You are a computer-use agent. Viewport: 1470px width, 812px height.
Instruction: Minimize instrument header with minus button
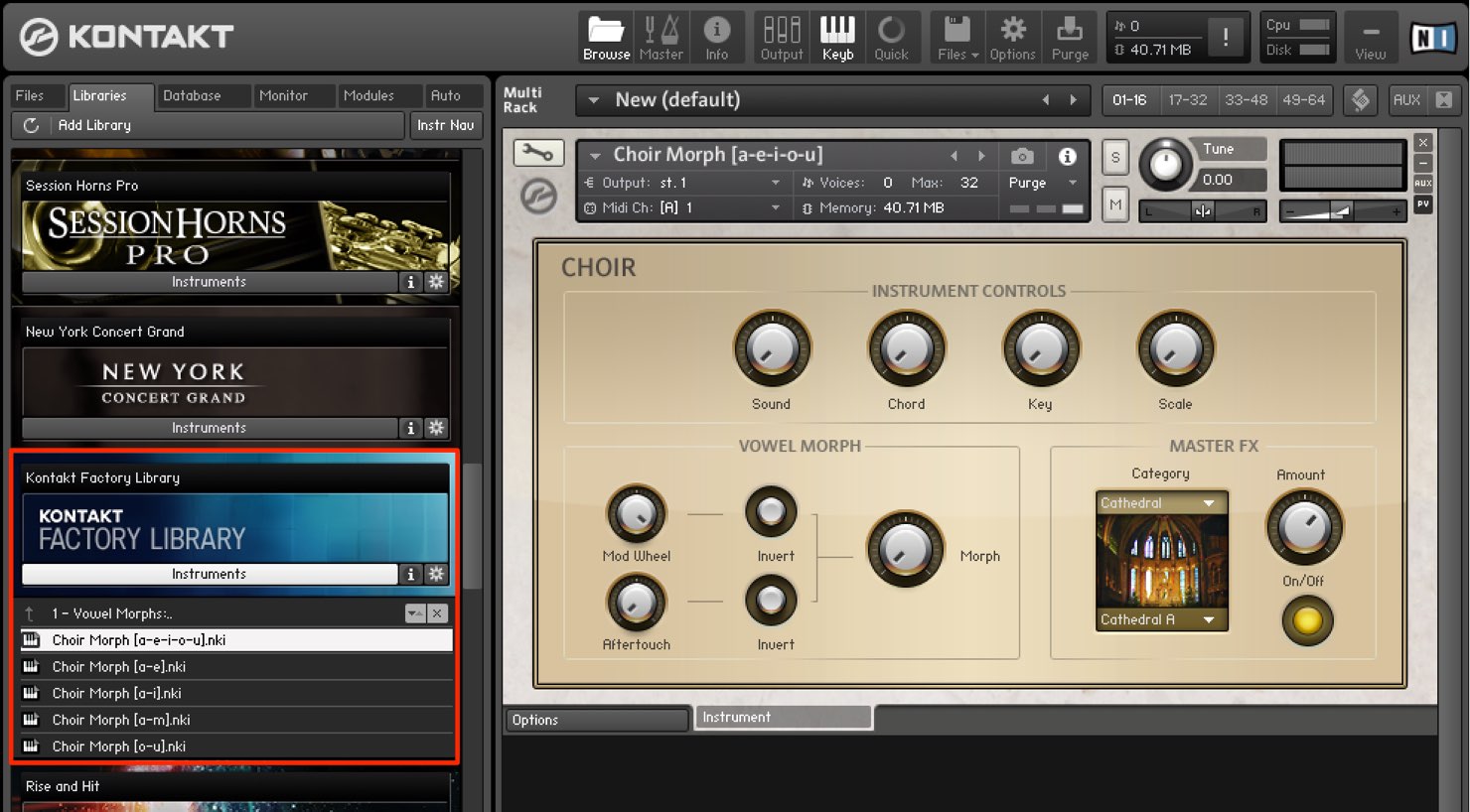1423,163
